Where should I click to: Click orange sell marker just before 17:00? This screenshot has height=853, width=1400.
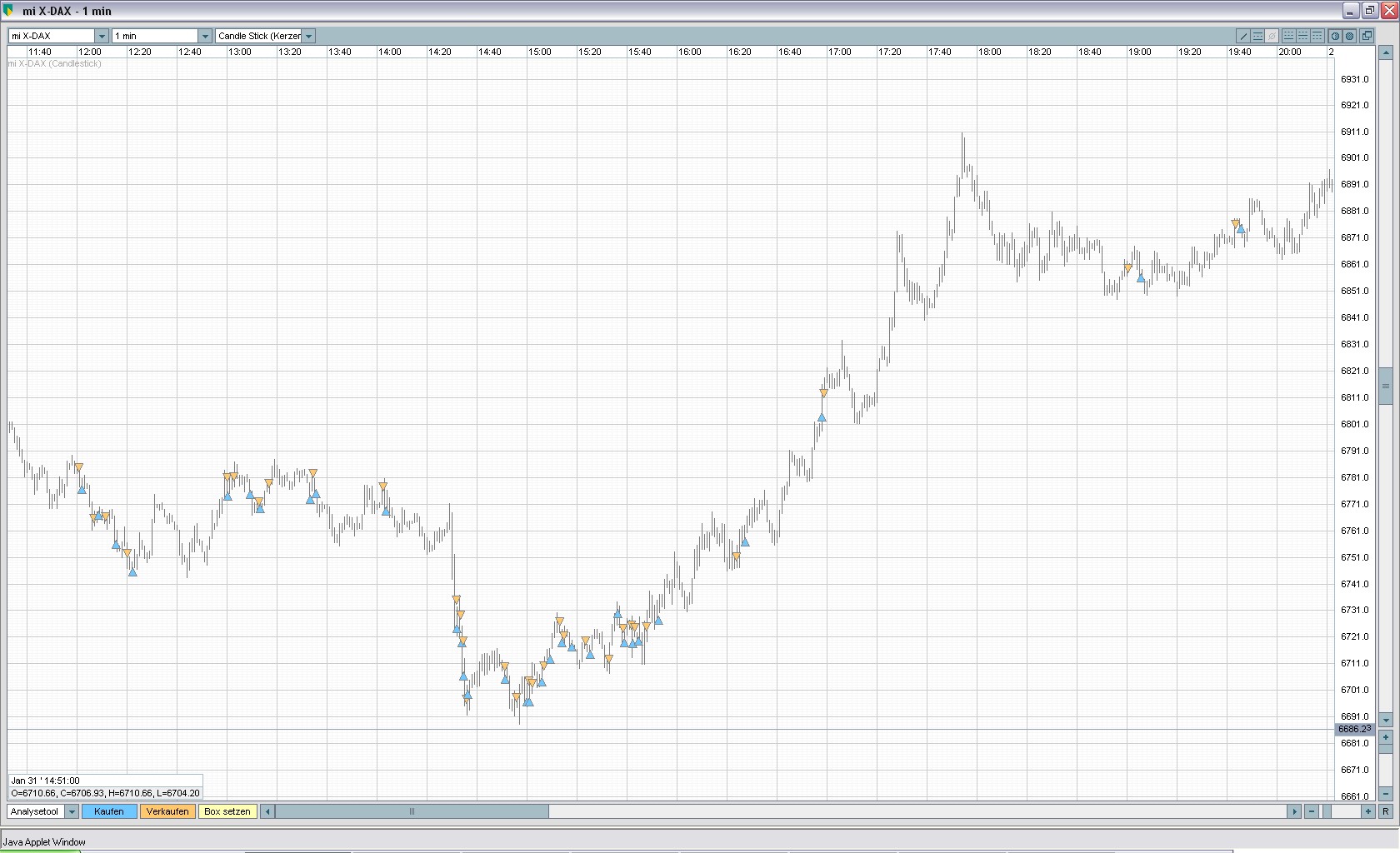pyautogui.click(x=824, y=393)
